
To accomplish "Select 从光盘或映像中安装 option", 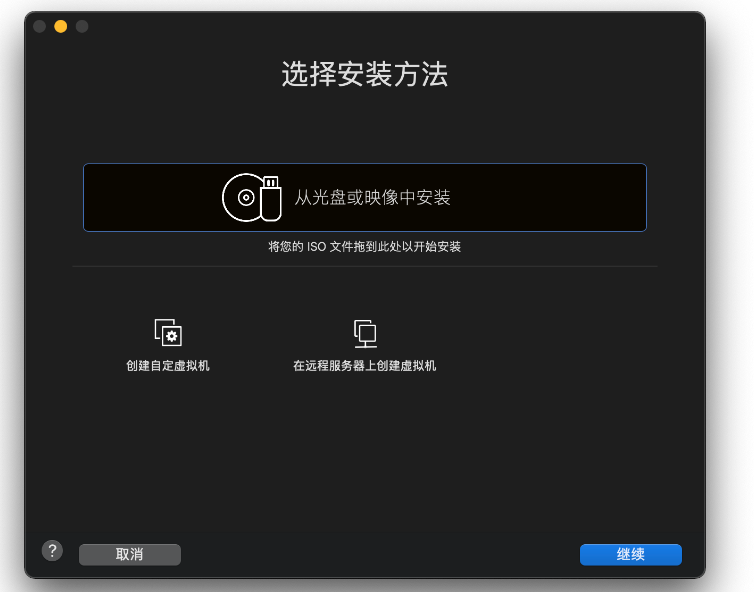I will click(364, 198).
